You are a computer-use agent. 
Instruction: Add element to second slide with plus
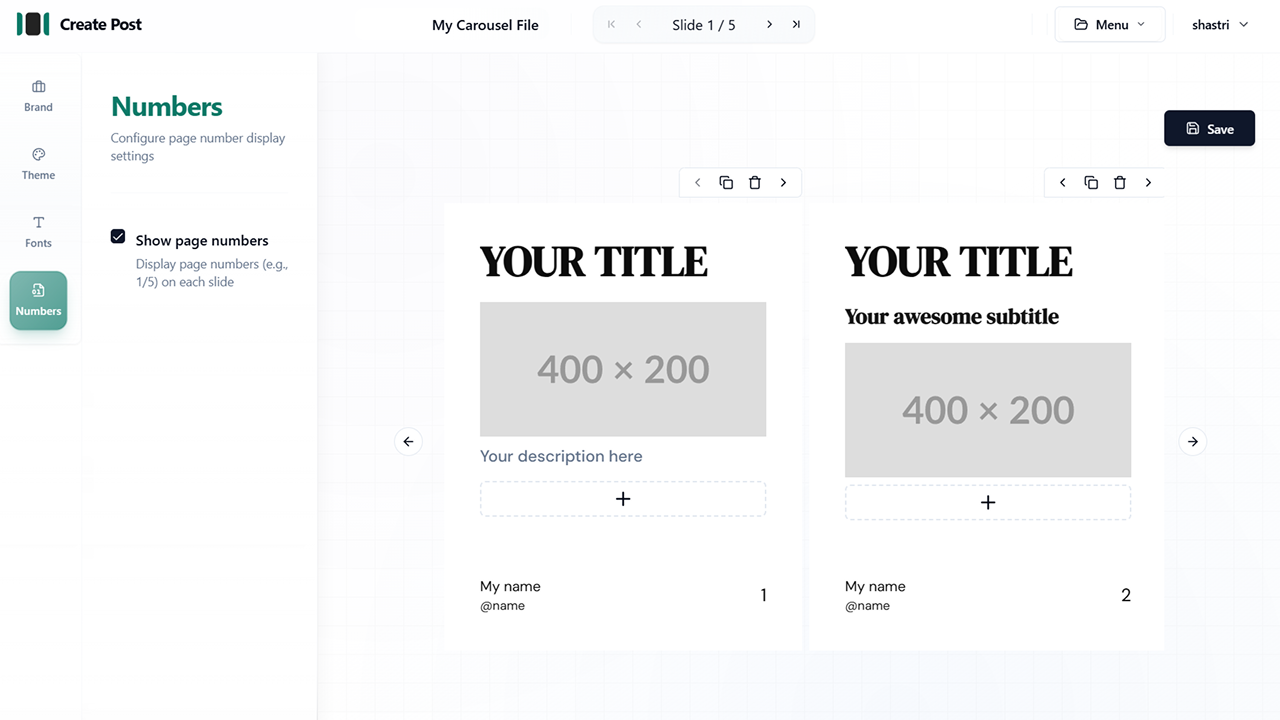coord(988,502)
